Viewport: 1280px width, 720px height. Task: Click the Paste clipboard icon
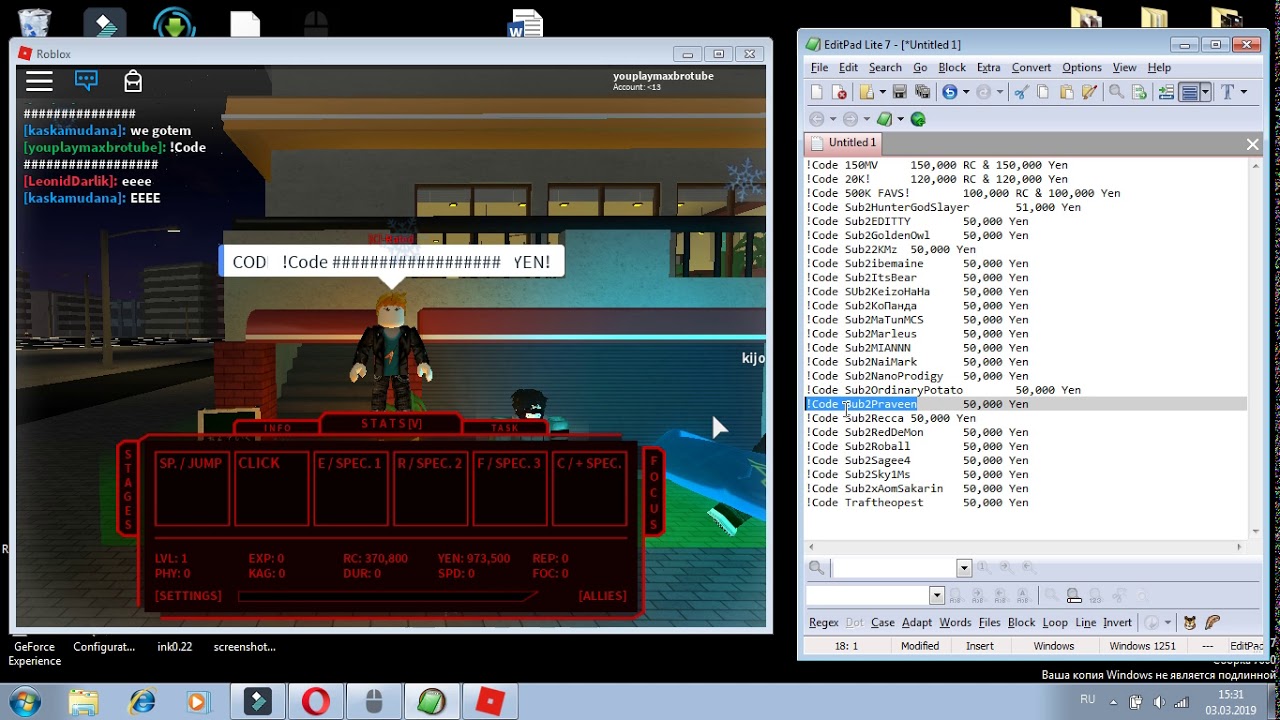1066,92
